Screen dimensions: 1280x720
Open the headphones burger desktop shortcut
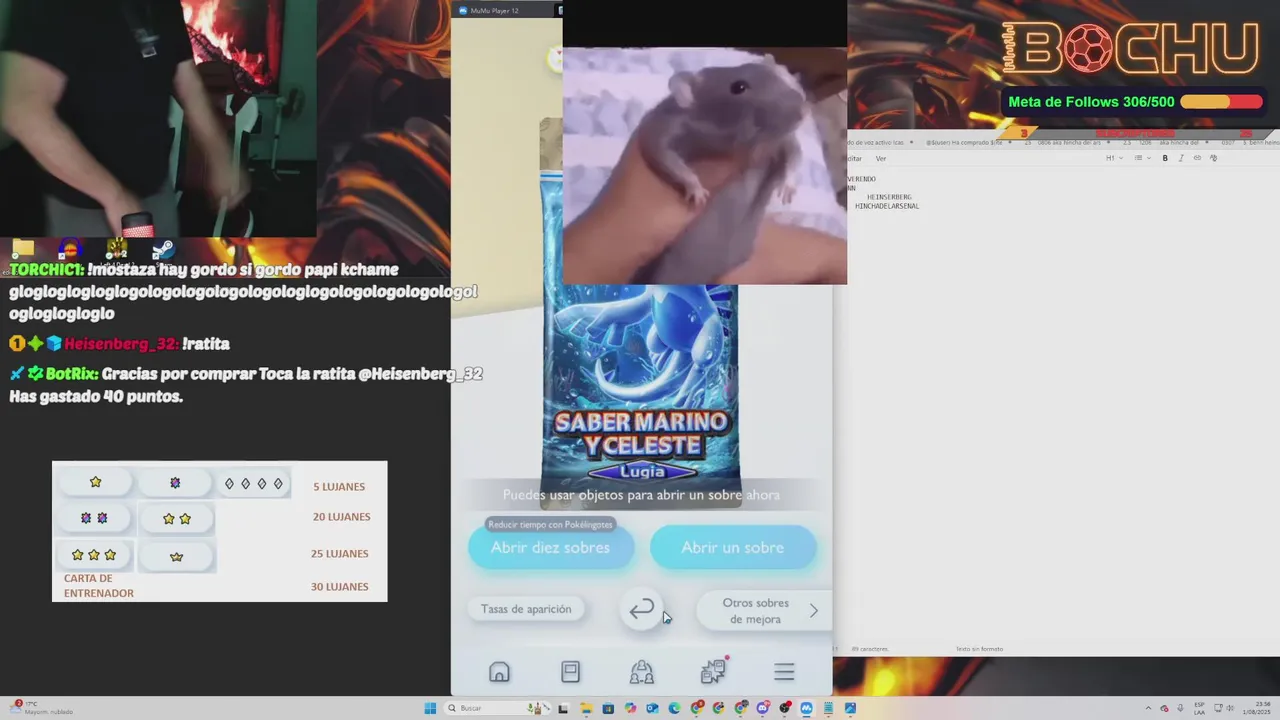[x=69, y=248]
